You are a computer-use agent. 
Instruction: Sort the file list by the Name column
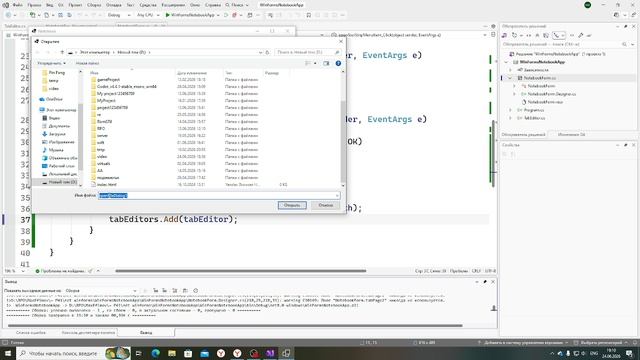[x=94, y=73]
